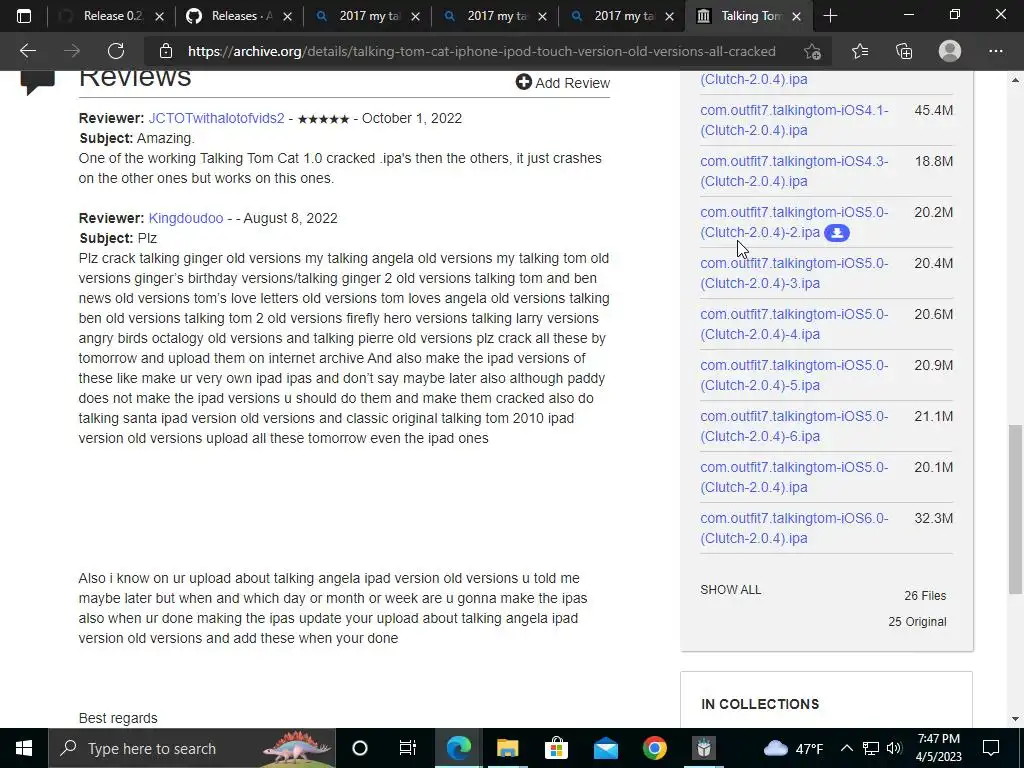The width and height of the screenshot is (1024, 768).
Task: Click the August 8, 2022 review date
Action: point(290,218)
